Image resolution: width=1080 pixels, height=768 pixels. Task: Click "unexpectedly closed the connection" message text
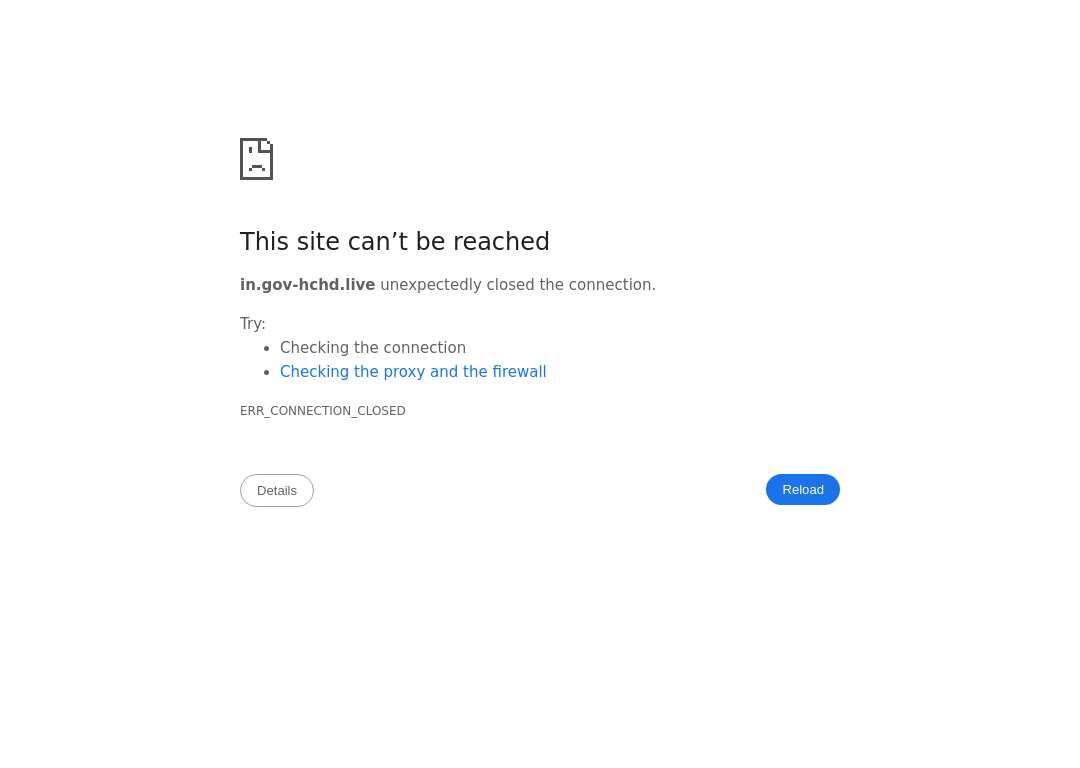[518, 284]
